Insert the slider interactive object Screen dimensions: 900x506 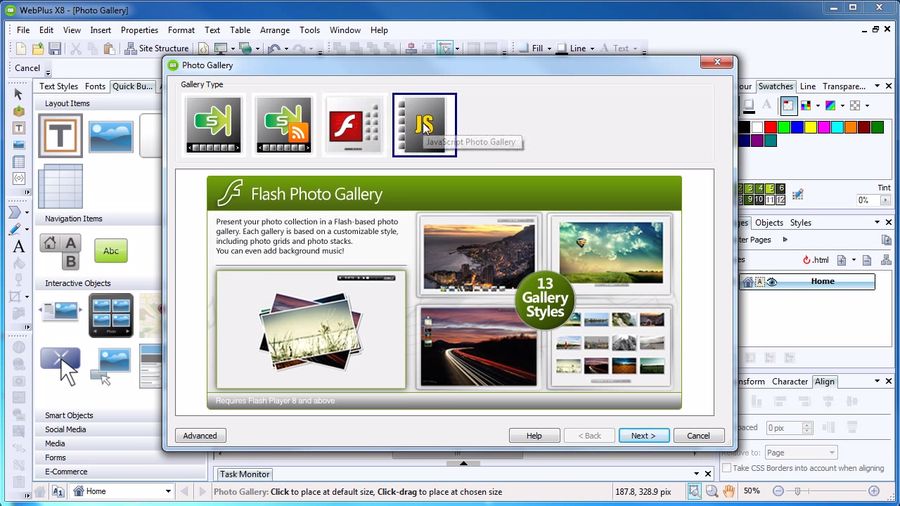60,312
